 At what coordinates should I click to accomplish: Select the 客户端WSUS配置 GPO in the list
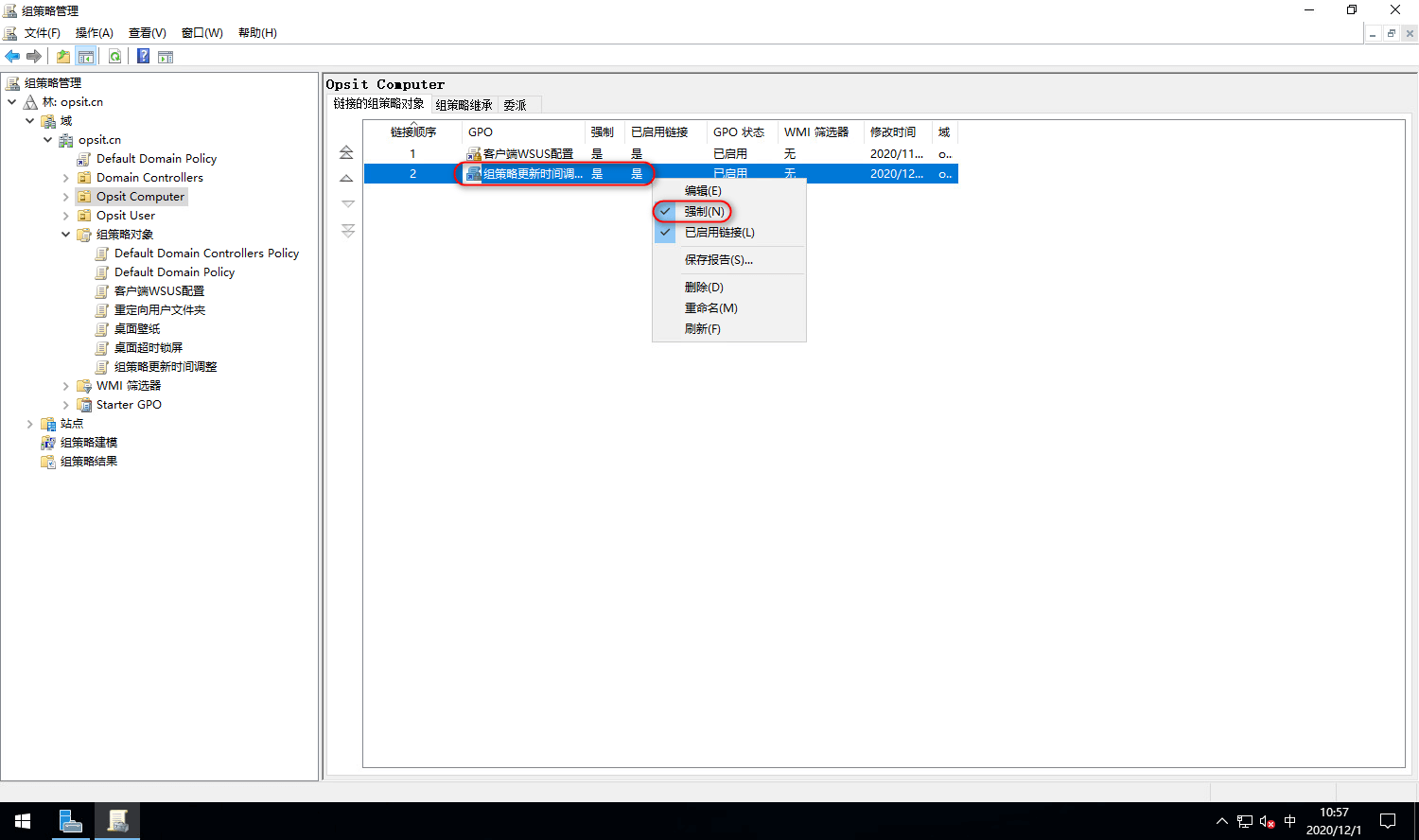pyautogui.click(x=520, y=152)
